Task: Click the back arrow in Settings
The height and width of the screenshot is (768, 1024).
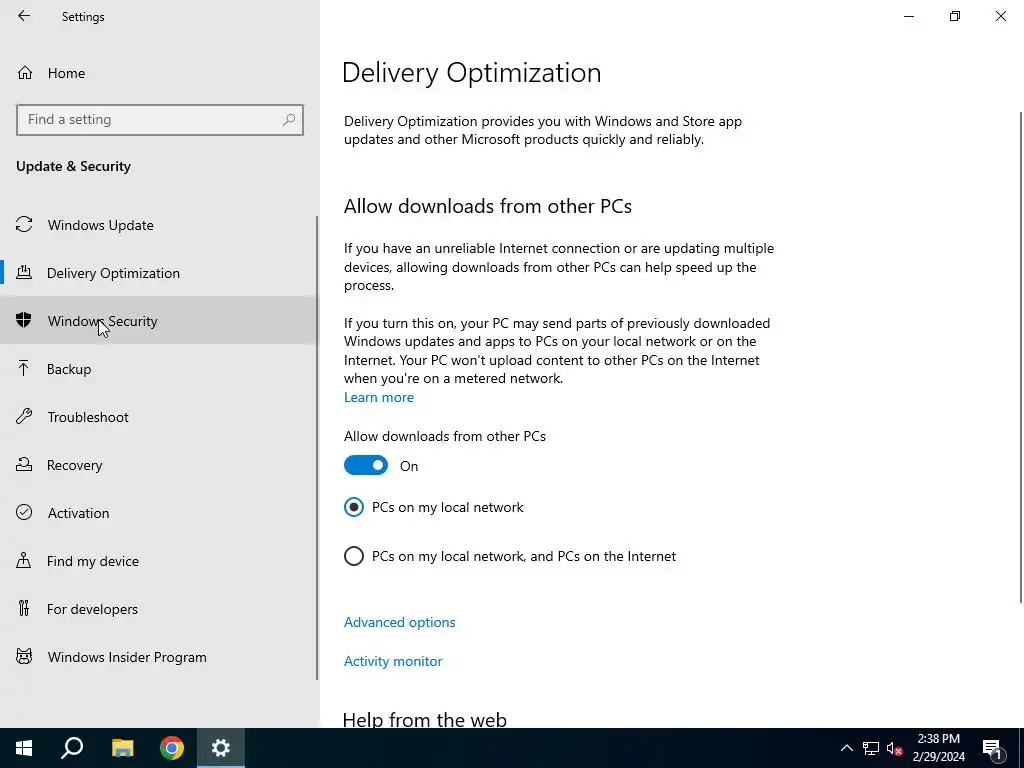Action: [x=24, y=16]
